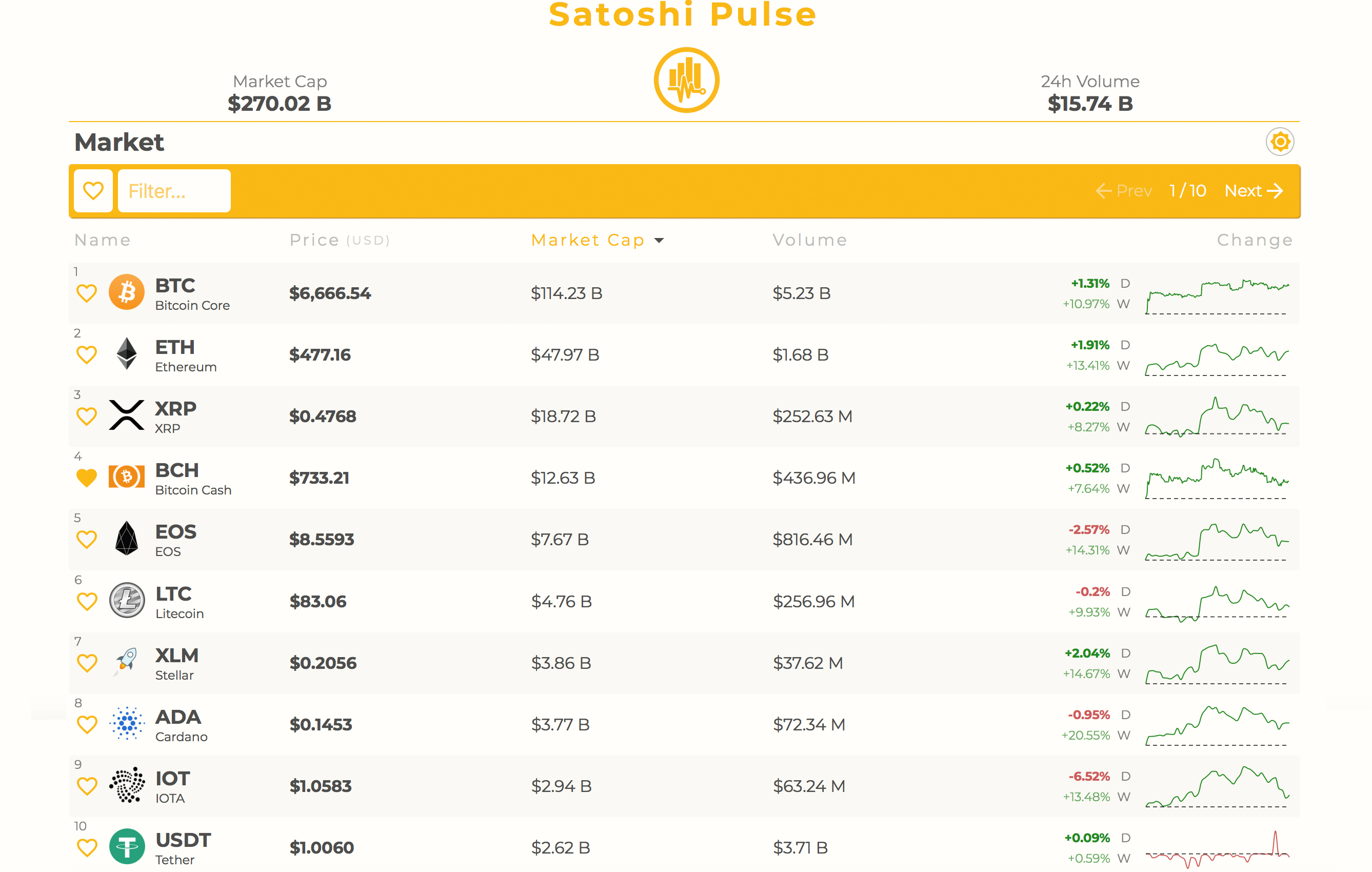Open the settings gear
The image size is (1372, 872).
tap(1280, 142)
